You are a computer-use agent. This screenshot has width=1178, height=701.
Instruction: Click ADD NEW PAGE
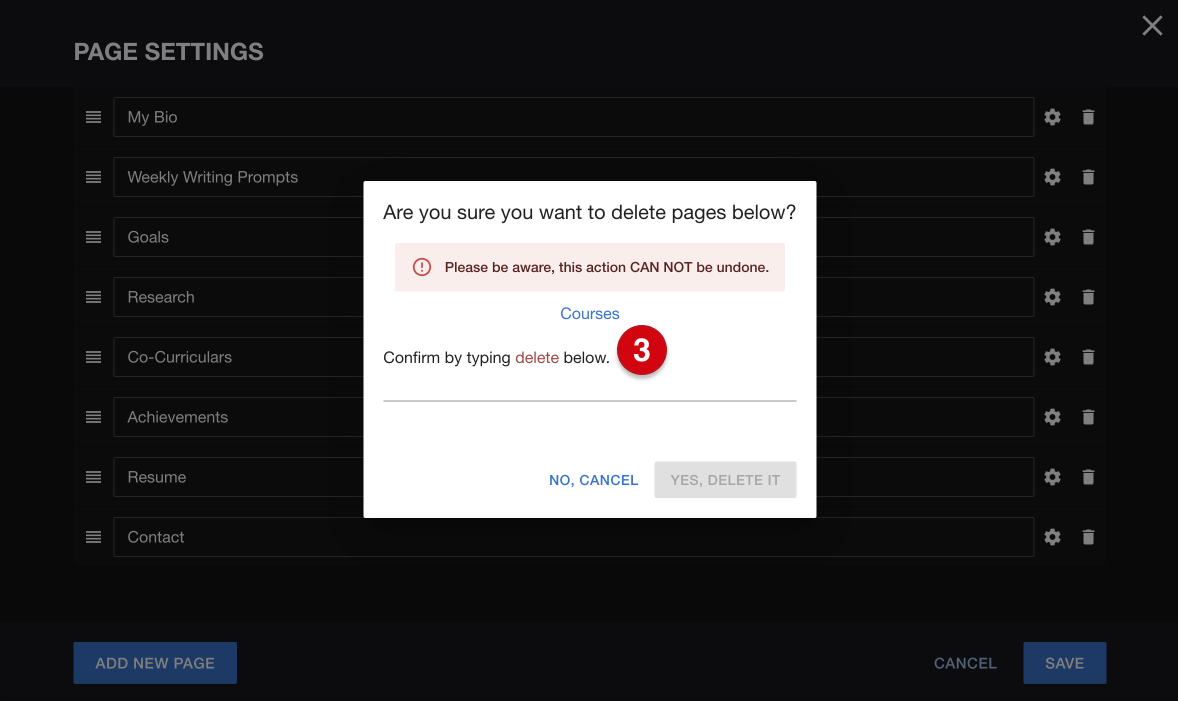154,663
